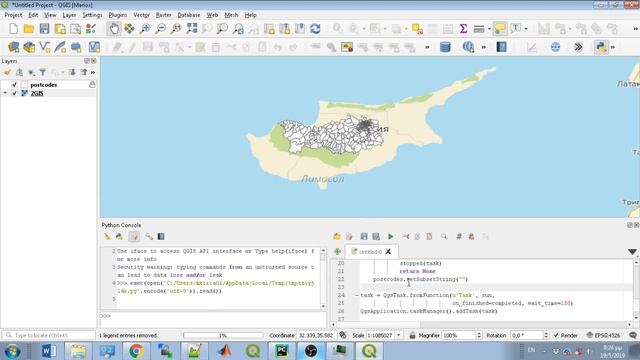Click the Find Text magnifier in editor
Viewport: 640px width, 360px height.
(x=444, y=236)
